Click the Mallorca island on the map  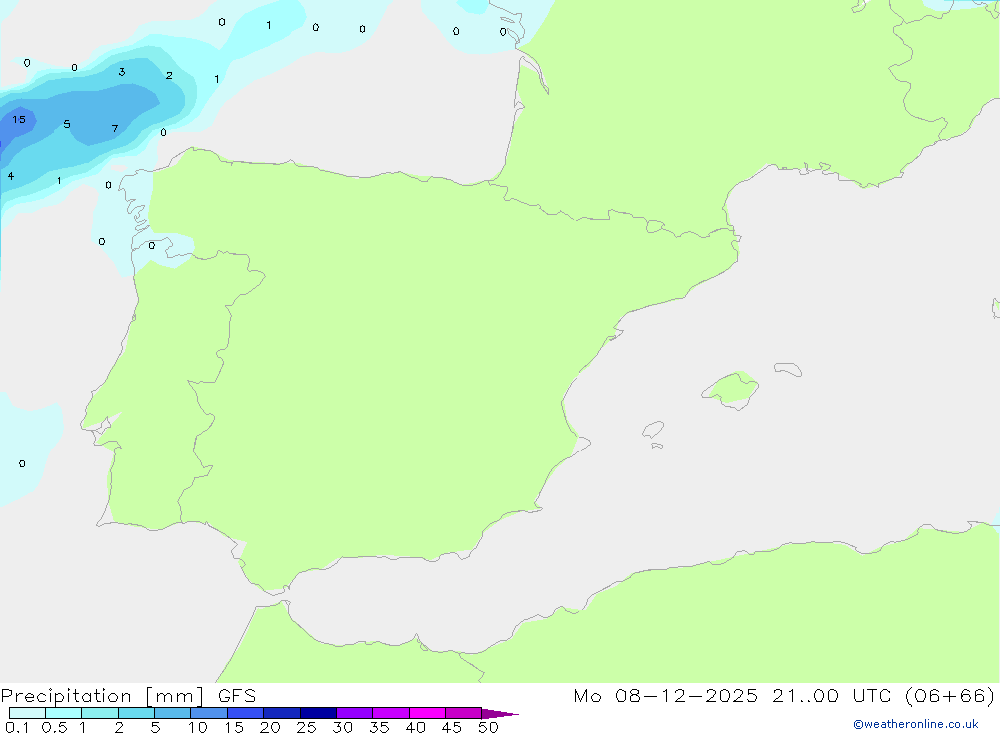click(732, 389)
